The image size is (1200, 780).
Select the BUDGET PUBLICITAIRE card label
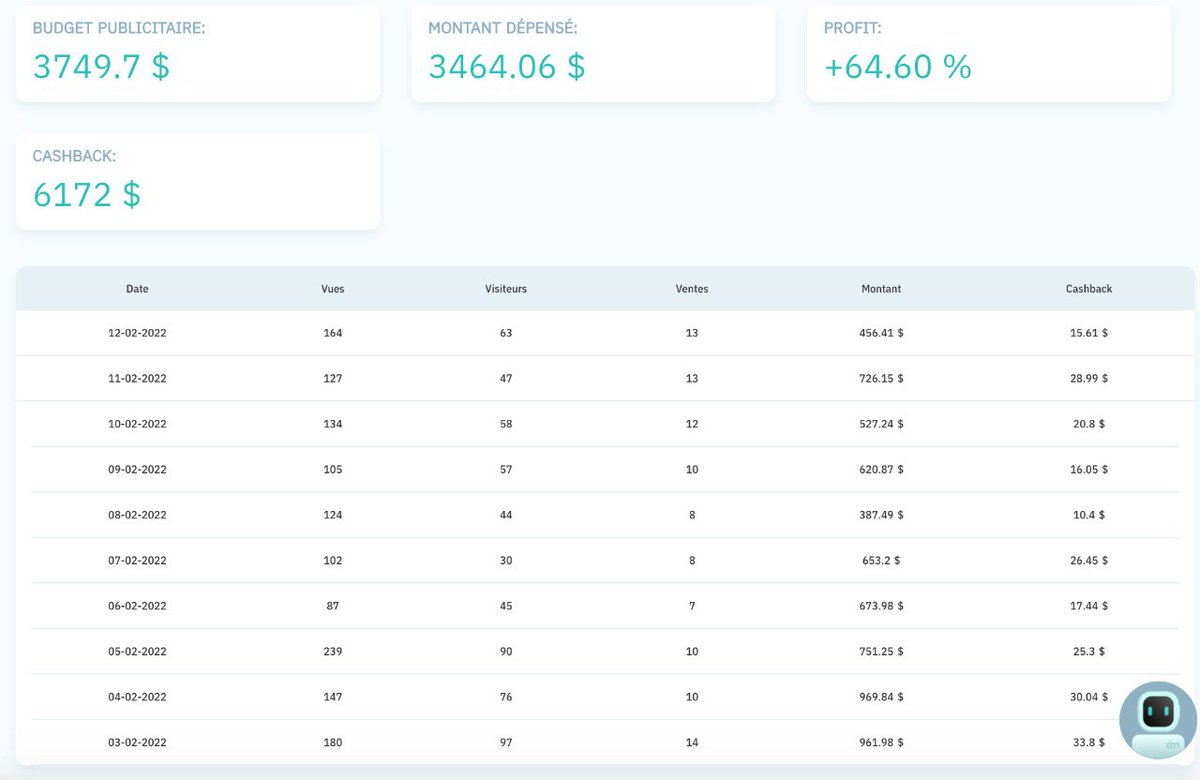pyautogui.click(x=119, y=28)
